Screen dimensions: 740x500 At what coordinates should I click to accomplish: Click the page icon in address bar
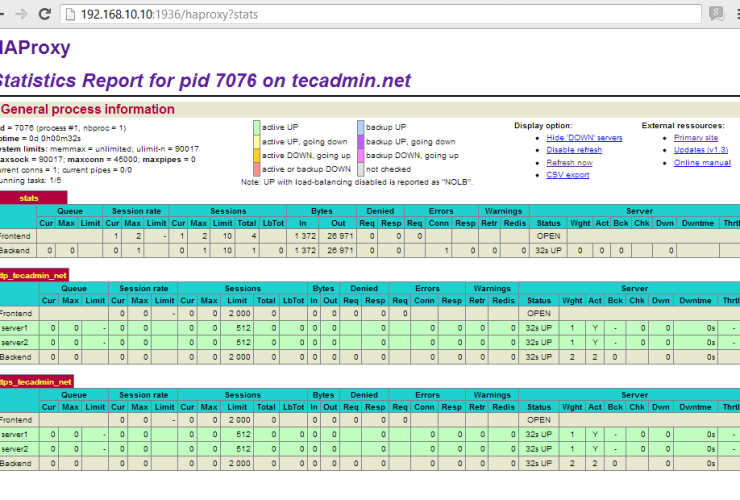coord(69,14)
